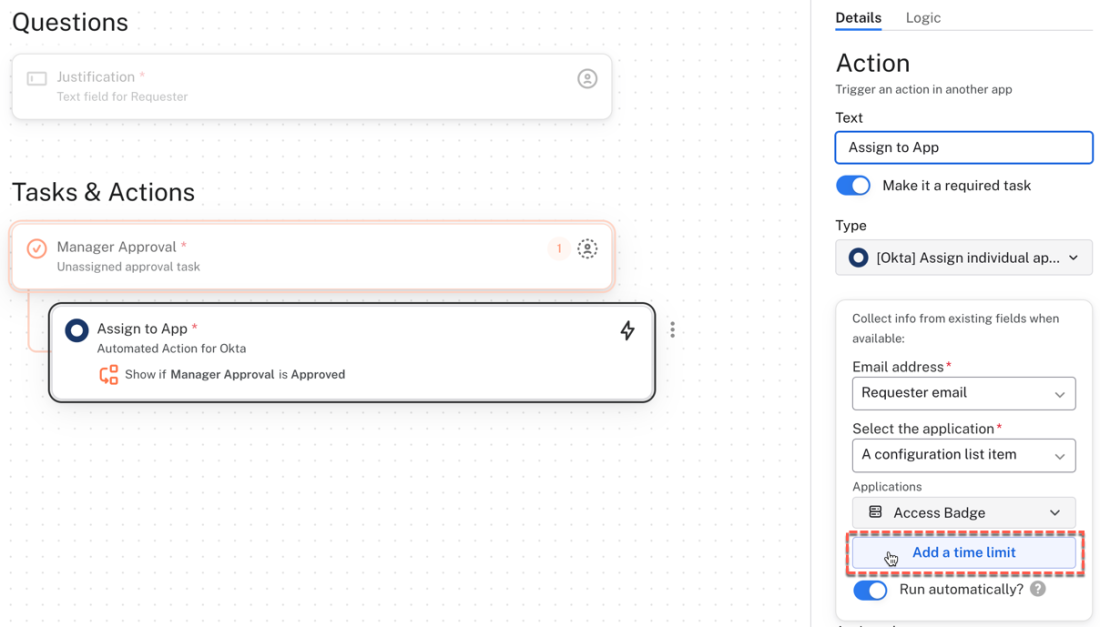Expand the Access Badge applications dropdown
This screenshot has width=1100, height=627.
(963, 513)
